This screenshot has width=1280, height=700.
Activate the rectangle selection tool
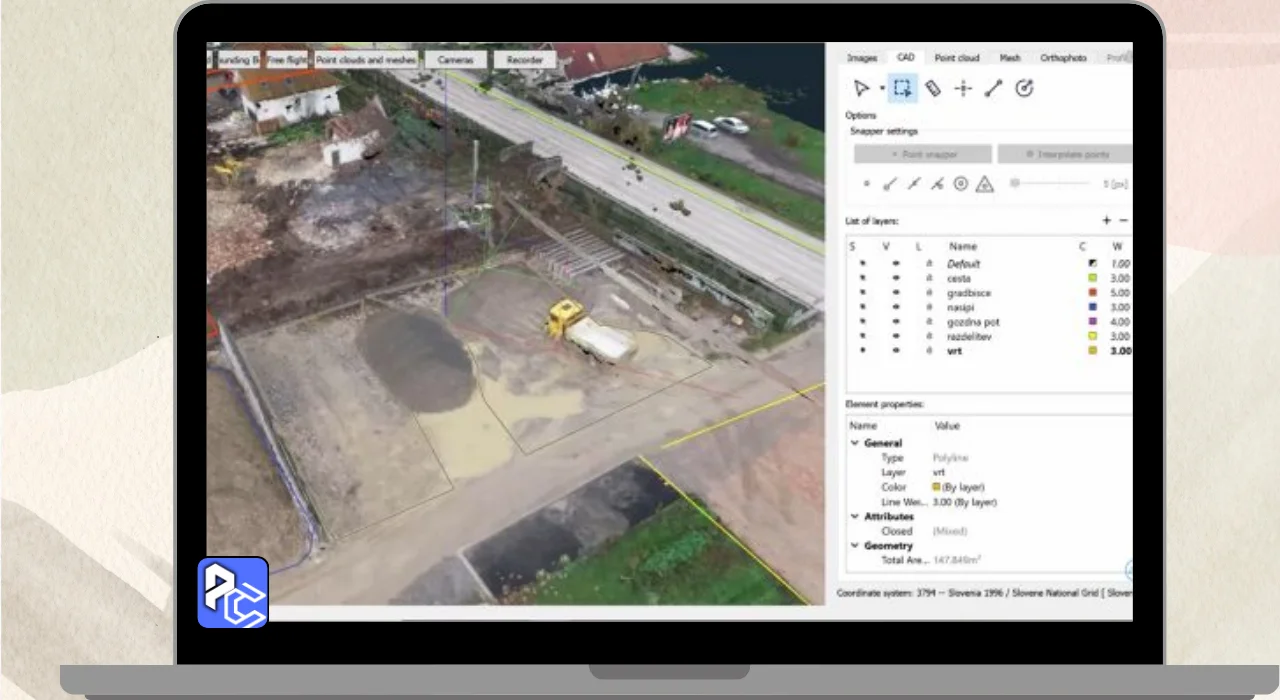pyautogui.click(x=902, y=89)
